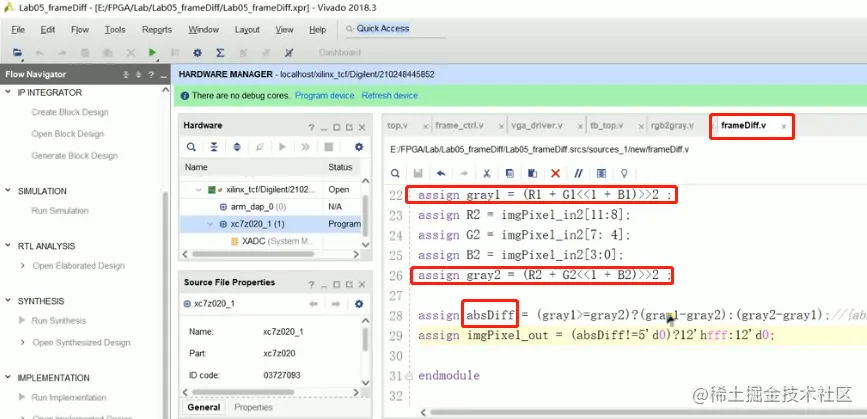Click the Cut scissors icon in editor toolbar
The width and height of the screenshot is (867, 419).
pyautogui.click(x=487, y=174)
